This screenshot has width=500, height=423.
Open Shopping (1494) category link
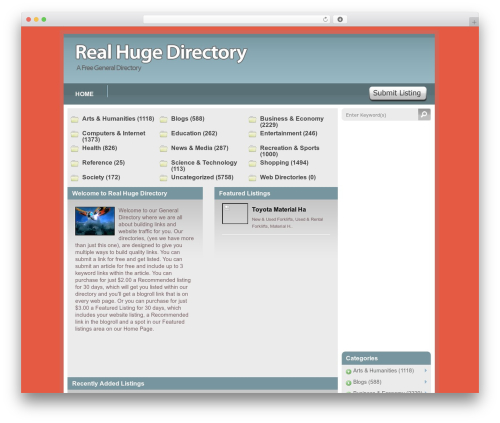point(284,163)
